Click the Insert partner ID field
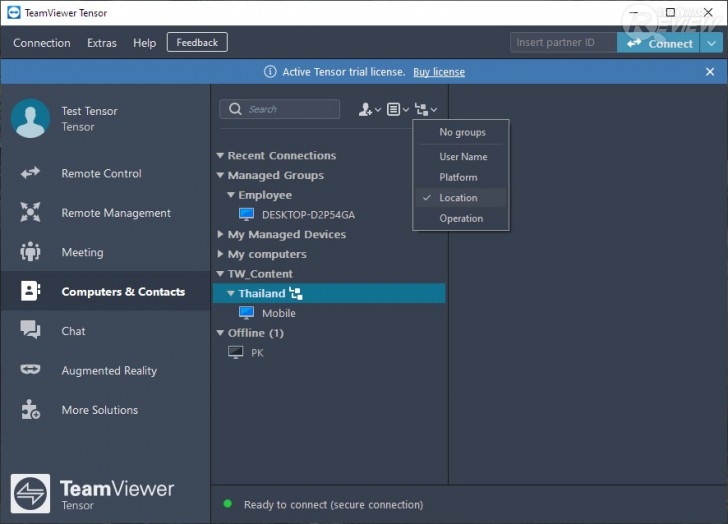728x524 pixels. click(x=563, y=43)
